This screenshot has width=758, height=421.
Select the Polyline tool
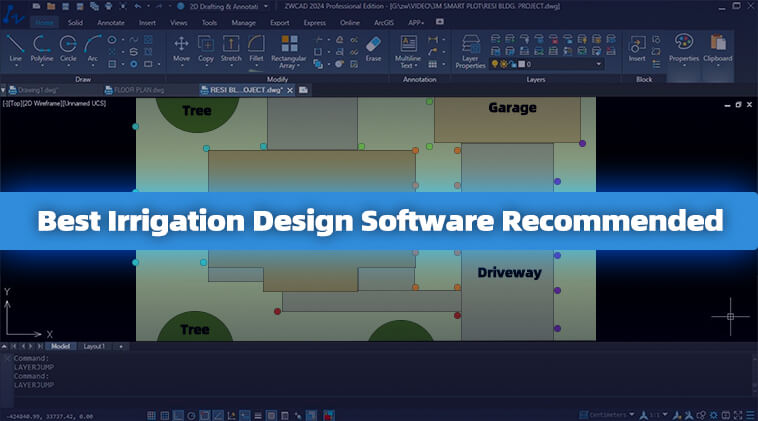click(42, 48)
